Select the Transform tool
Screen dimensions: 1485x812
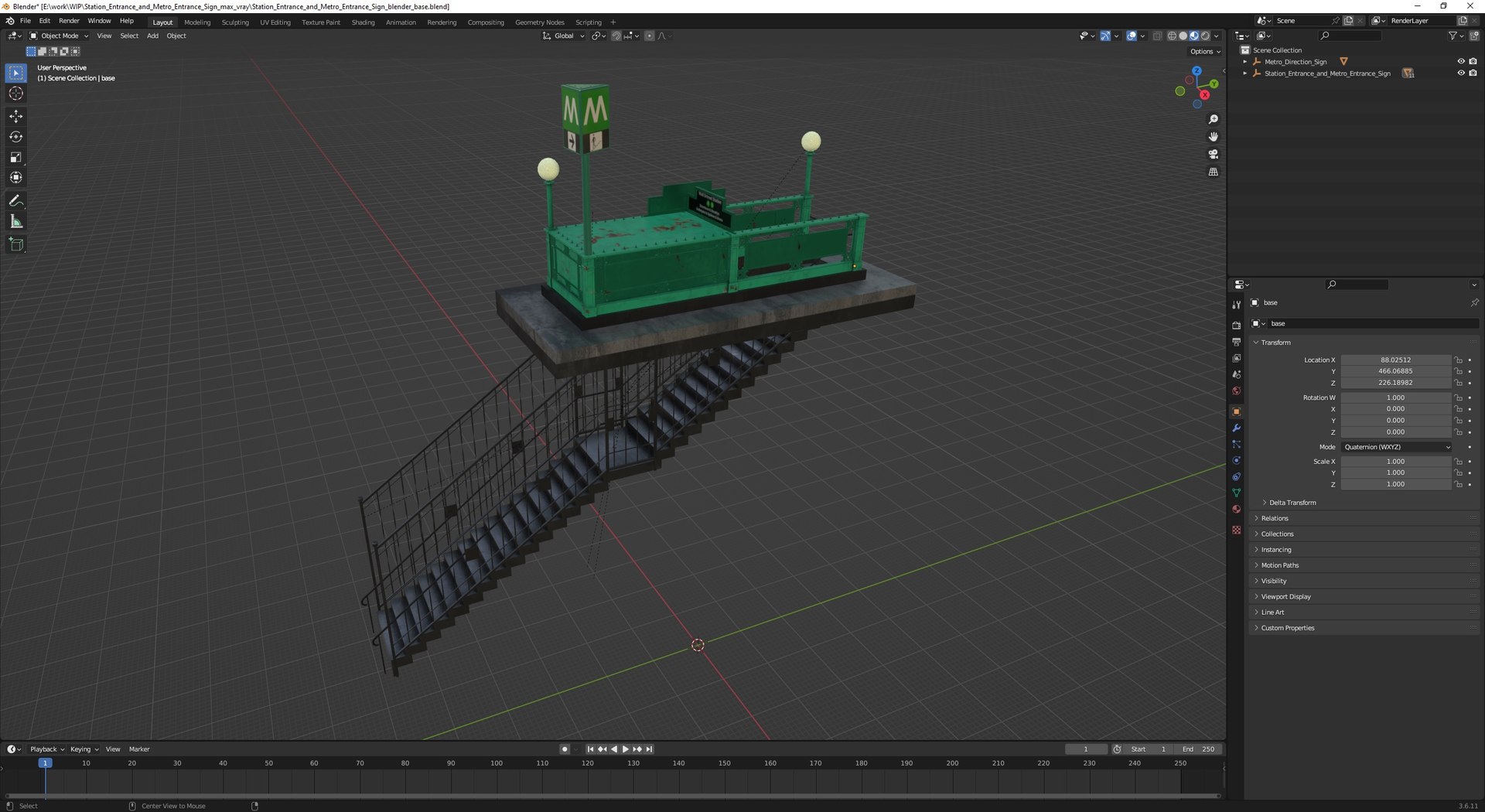click(x=16, y=178)
